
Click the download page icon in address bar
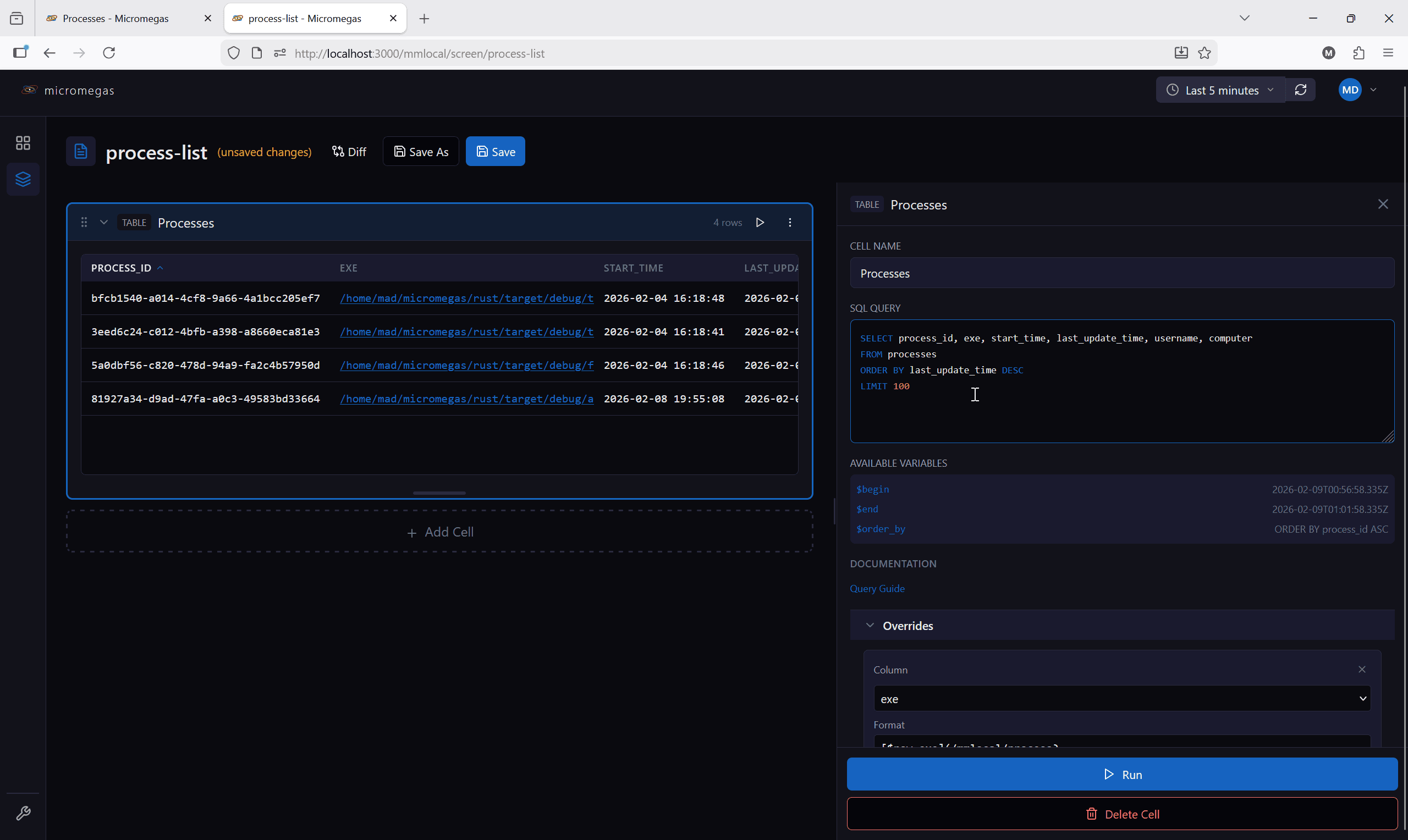(x=1180, y=53)
